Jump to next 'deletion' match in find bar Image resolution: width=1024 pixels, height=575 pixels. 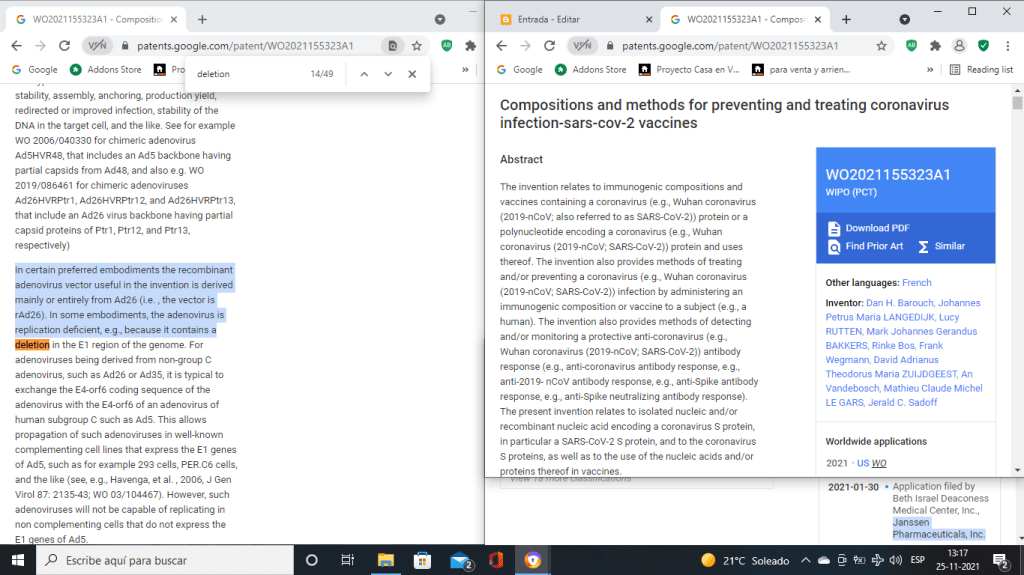(x=388, y=74)
